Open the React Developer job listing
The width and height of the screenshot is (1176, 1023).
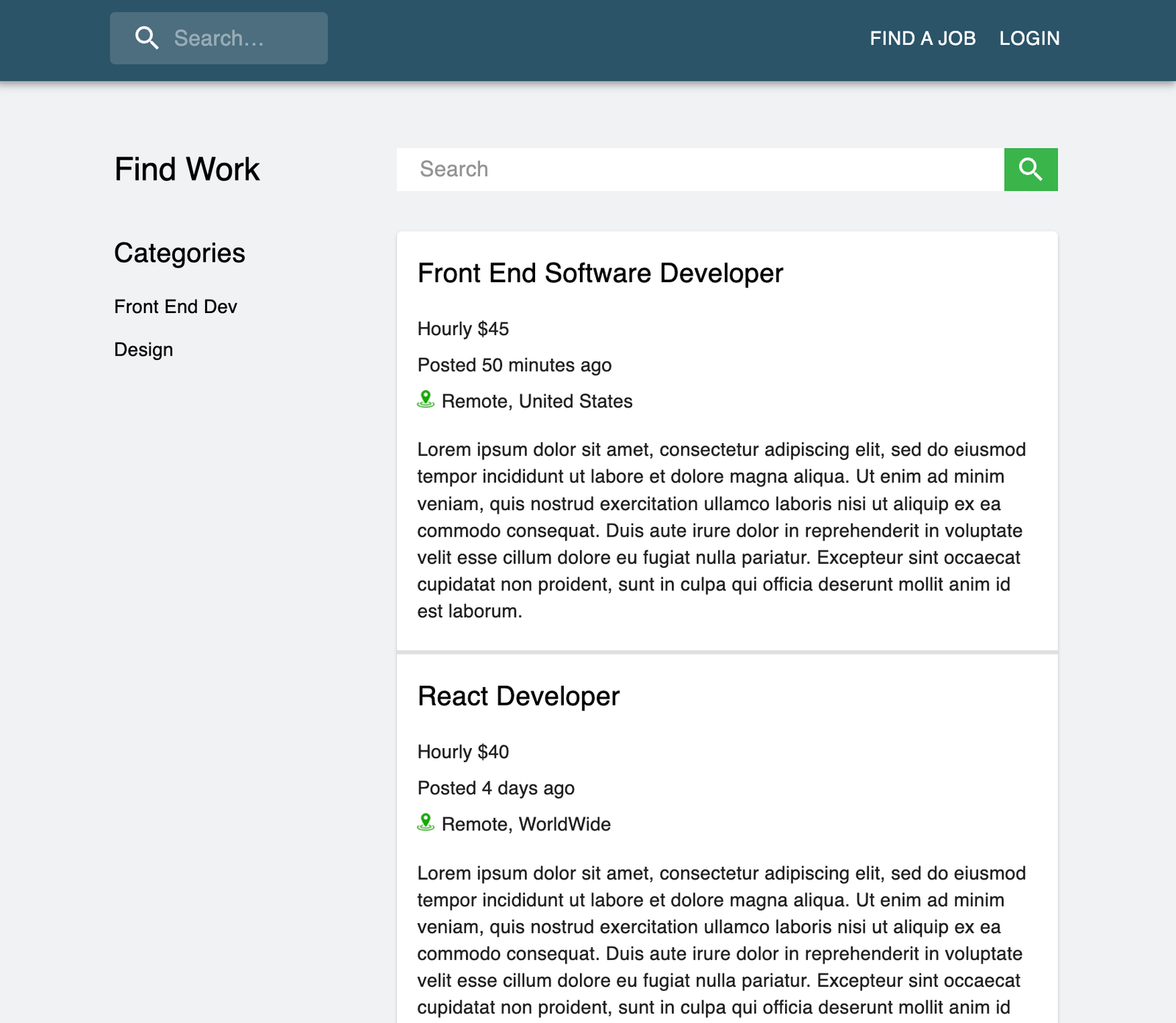518,697
